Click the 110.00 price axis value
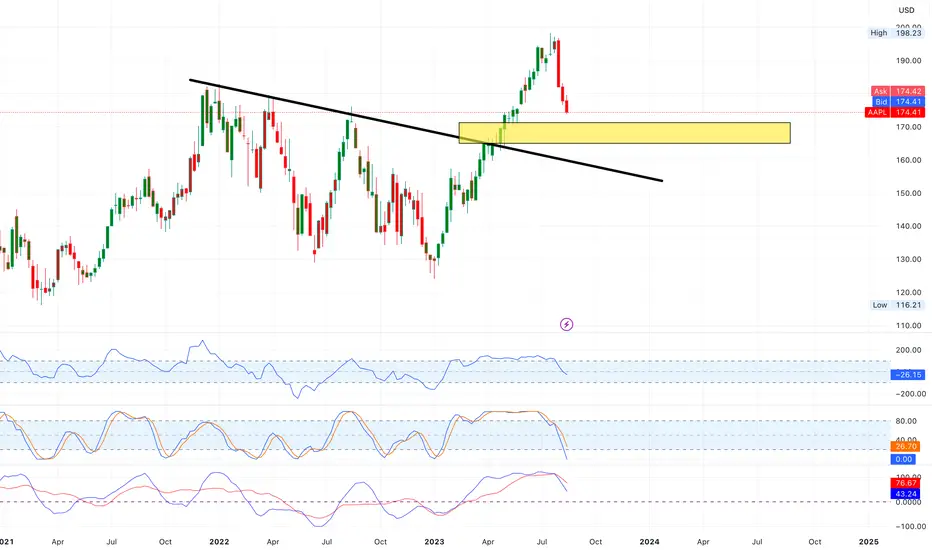 pyautogui.click(x=909, y=326)
